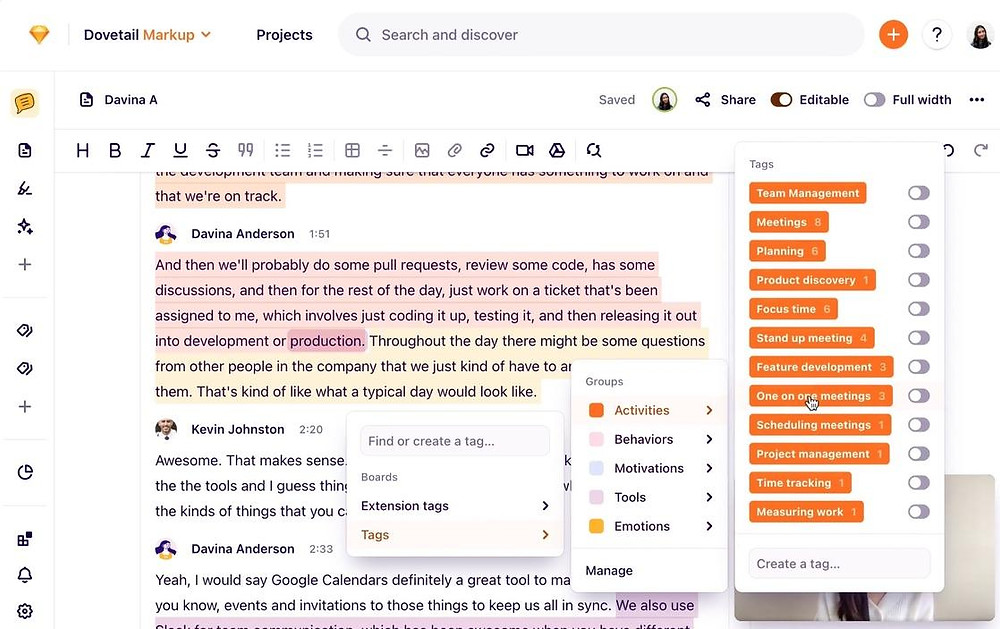
Task: Open the help question mark icon
Action: click(936, 34)
